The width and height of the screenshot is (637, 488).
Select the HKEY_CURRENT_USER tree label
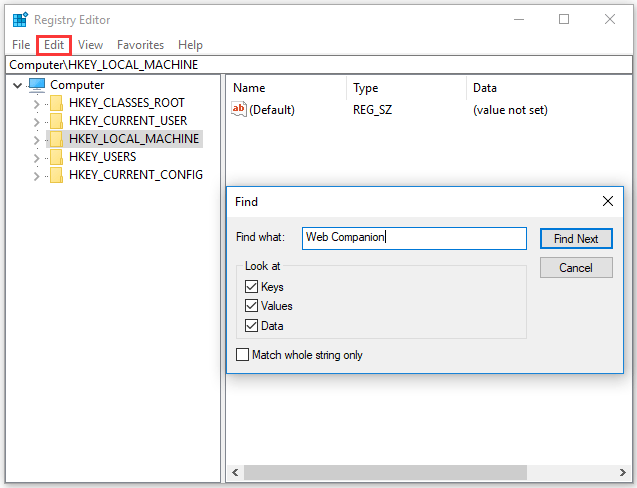[128, 121]
